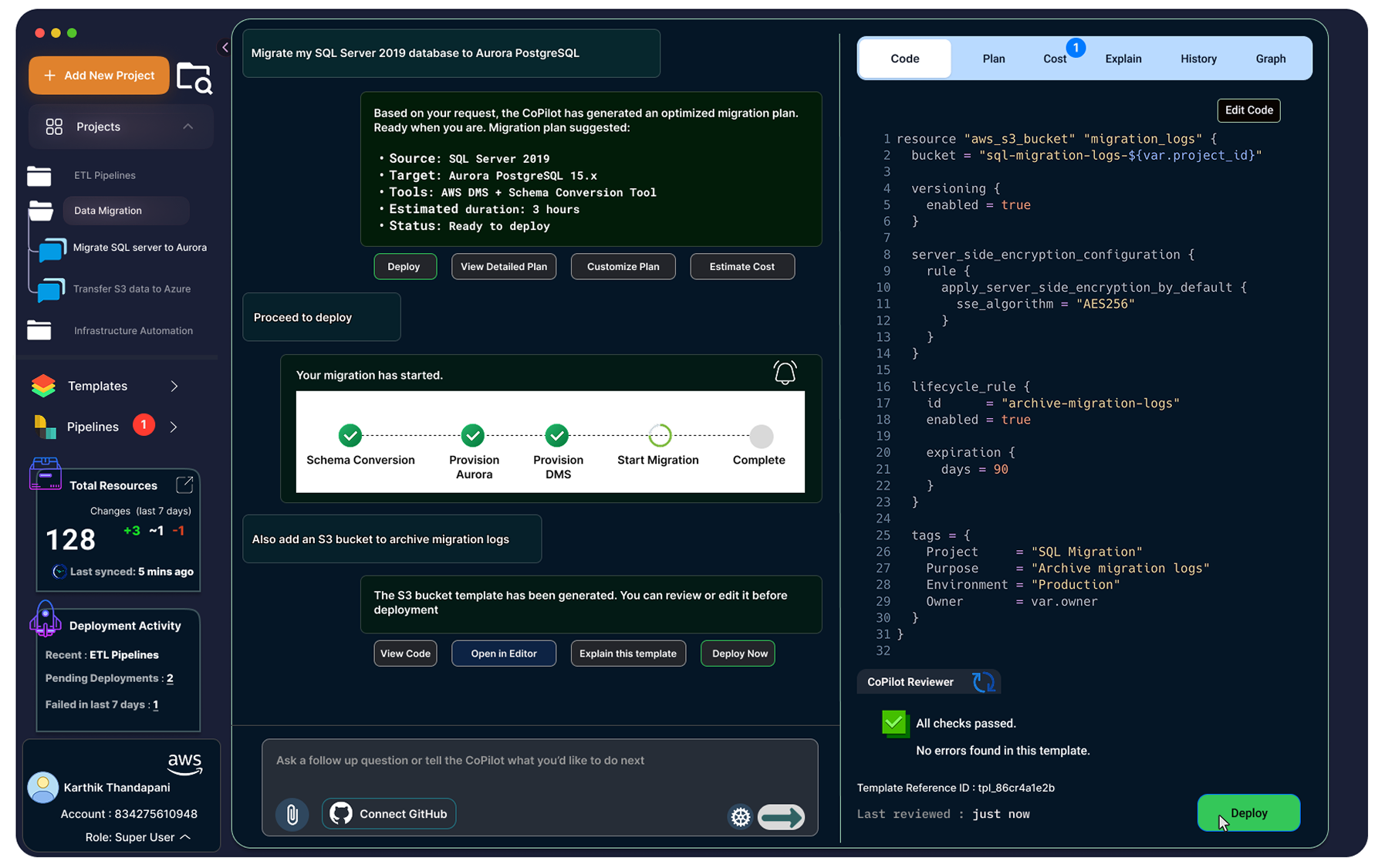Expand the Pipelines section arrow

174,427
